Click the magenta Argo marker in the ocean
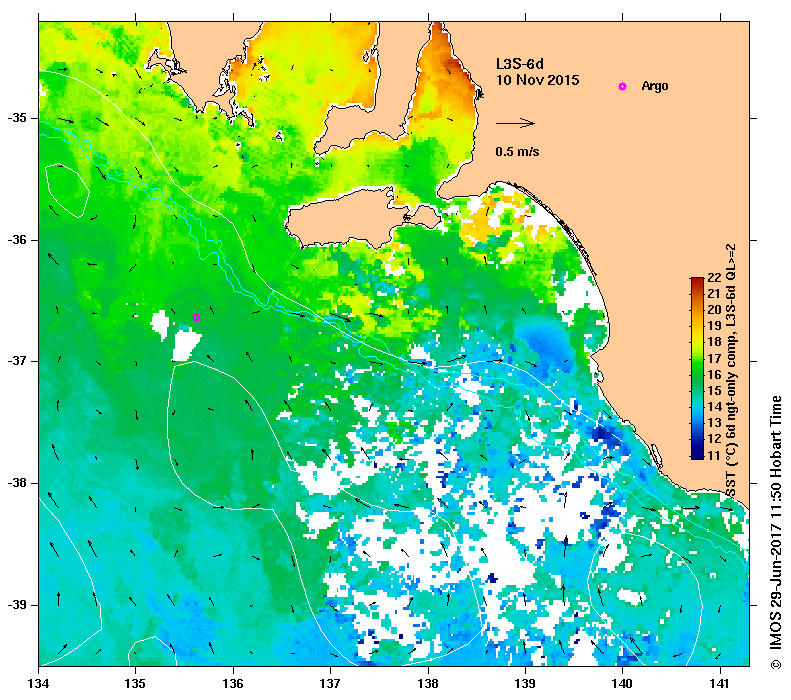This screenshot has height=700, width=791. pos(197,317)
